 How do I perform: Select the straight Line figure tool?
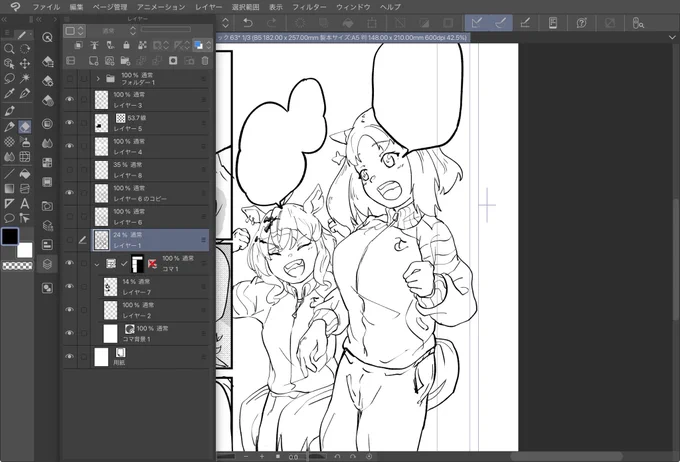[x=9, y=174]
